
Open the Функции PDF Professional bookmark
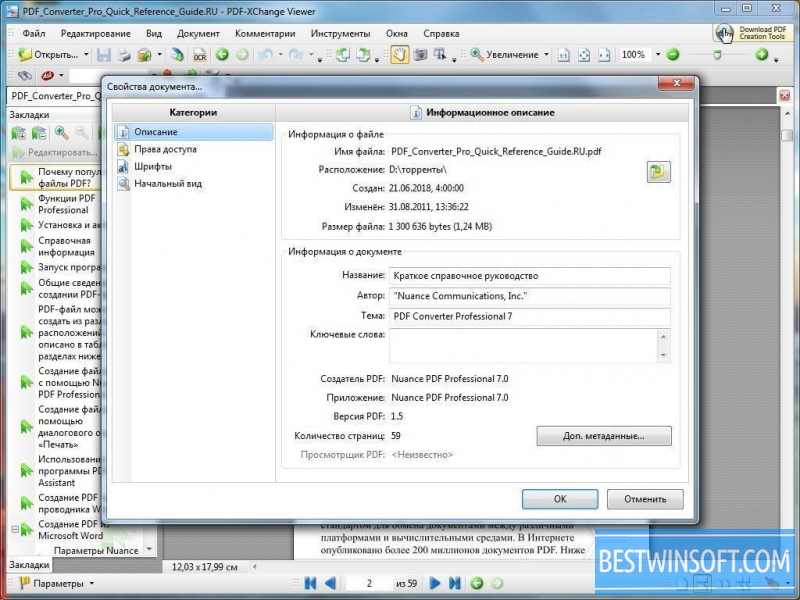click(66, 204)
